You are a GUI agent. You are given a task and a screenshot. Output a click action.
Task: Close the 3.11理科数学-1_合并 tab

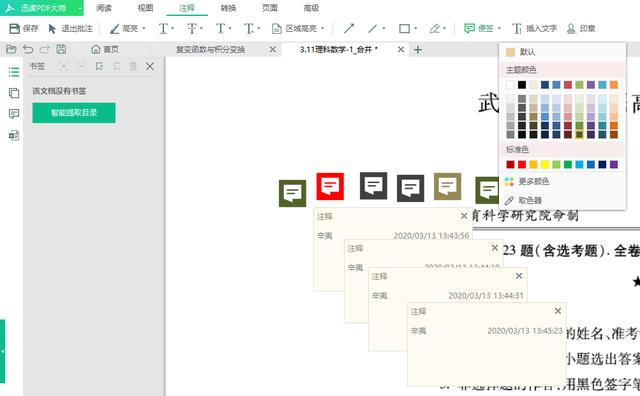click(x=401, y=49)
